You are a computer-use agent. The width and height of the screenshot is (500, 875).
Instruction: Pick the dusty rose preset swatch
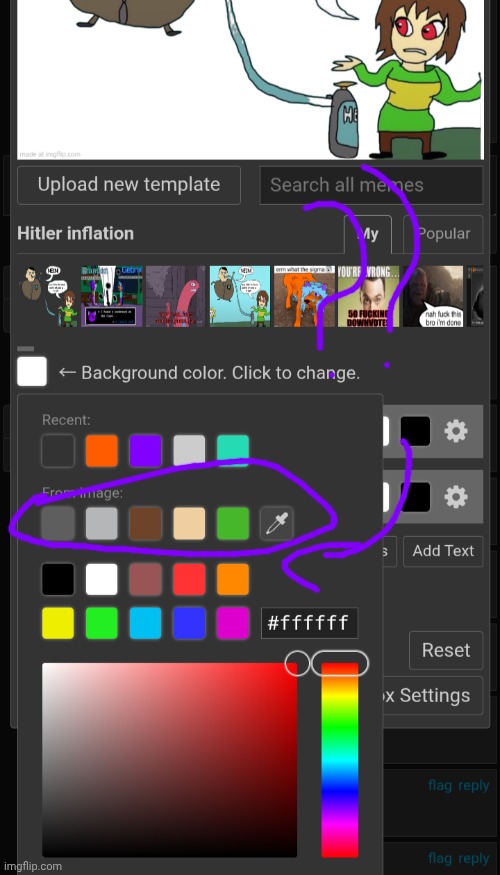(x=146, y=579)
